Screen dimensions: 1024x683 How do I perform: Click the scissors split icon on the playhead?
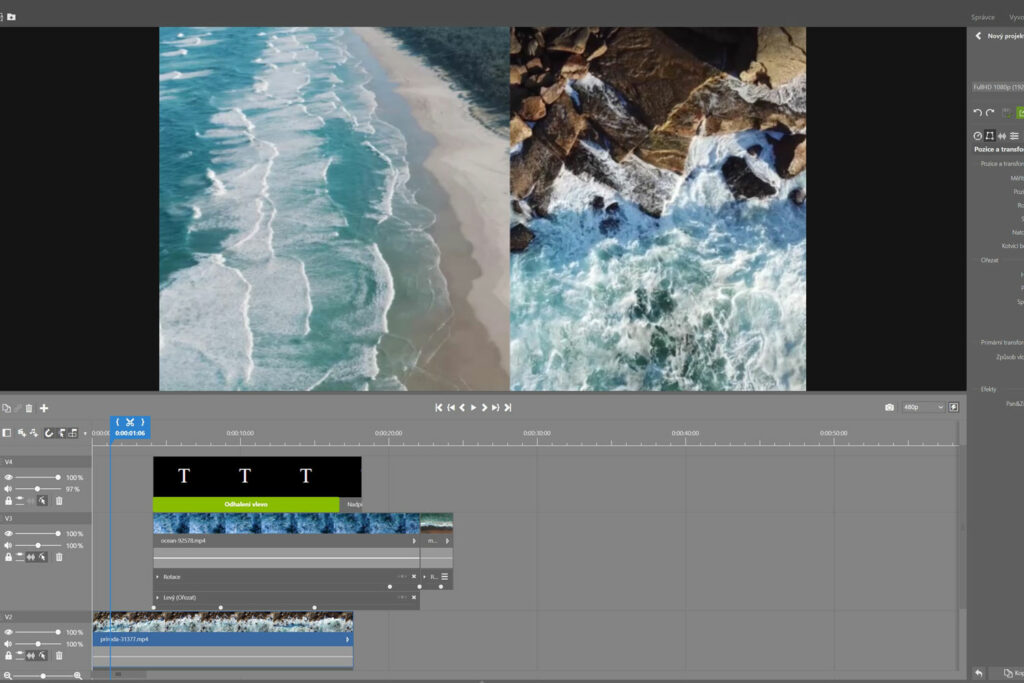[130, 422]
